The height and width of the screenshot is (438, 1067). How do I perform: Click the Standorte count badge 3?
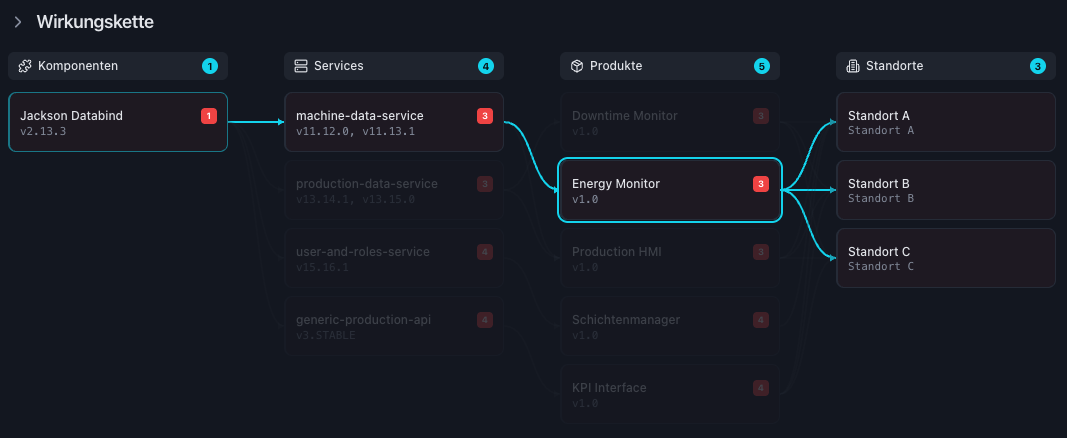point(1037,66)
